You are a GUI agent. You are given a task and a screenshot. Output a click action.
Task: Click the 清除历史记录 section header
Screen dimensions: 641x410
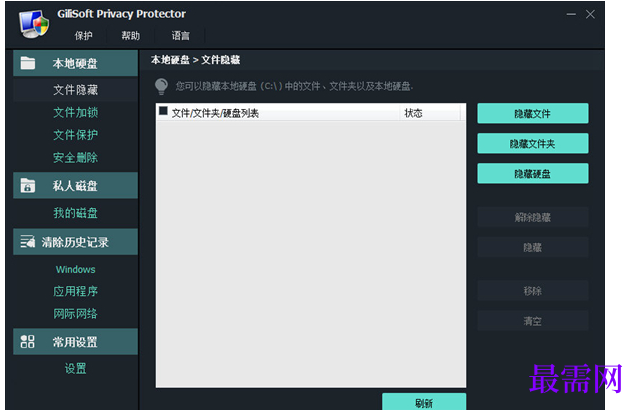click(x=76, y=242)
